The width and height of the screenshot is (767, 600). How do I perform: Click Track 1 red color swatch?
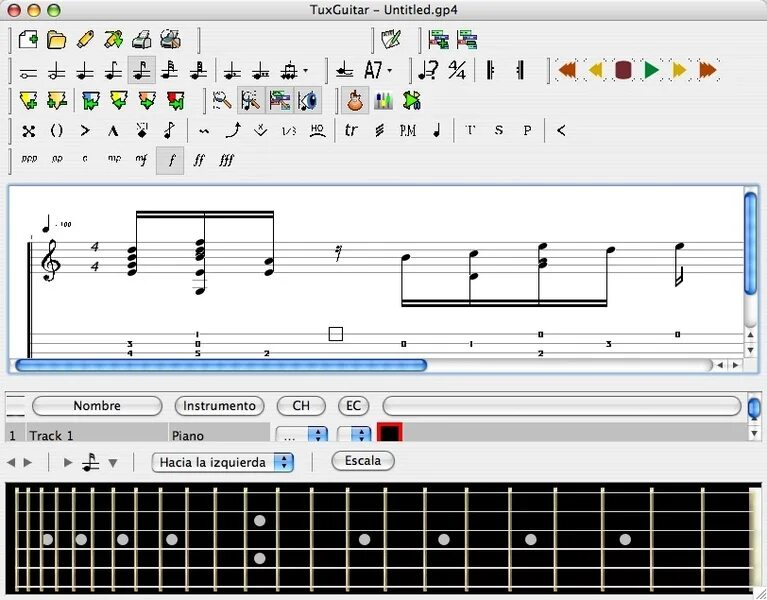click(x=390, y=433)
